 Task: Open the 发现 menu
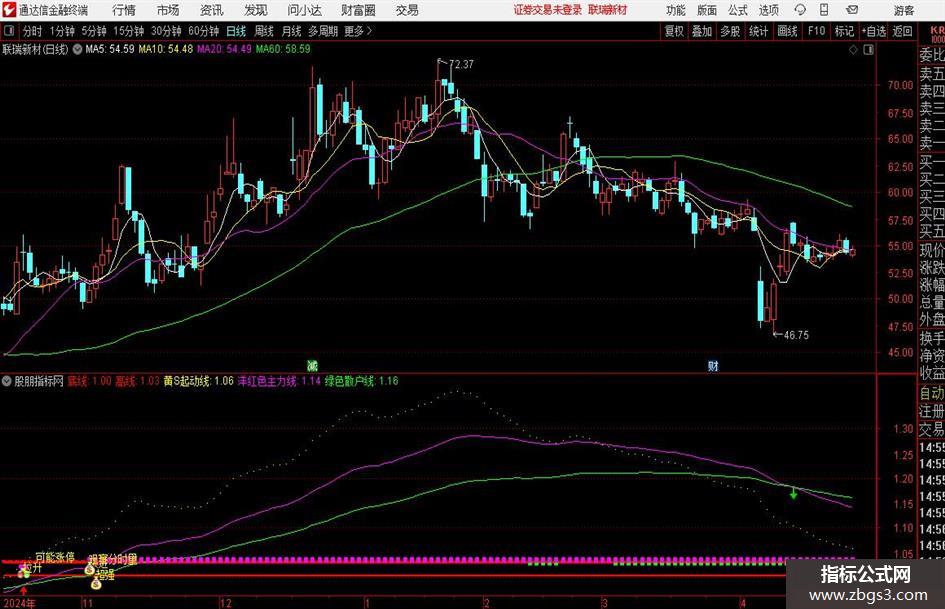click(256, 10)
